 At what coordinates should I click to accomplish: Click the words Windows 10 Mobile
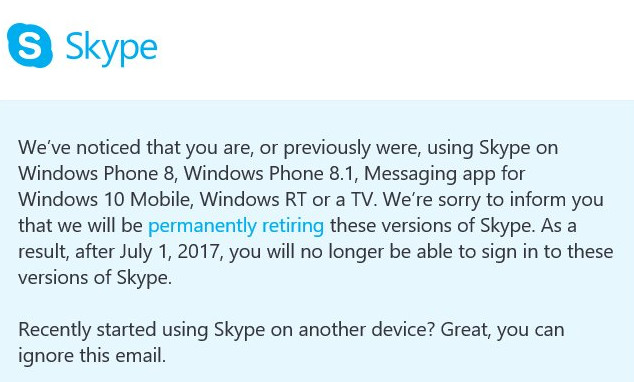[104, 200]
